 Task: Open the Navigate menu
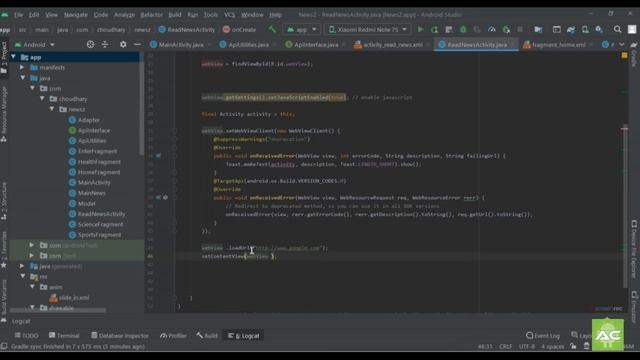[76, 15]
